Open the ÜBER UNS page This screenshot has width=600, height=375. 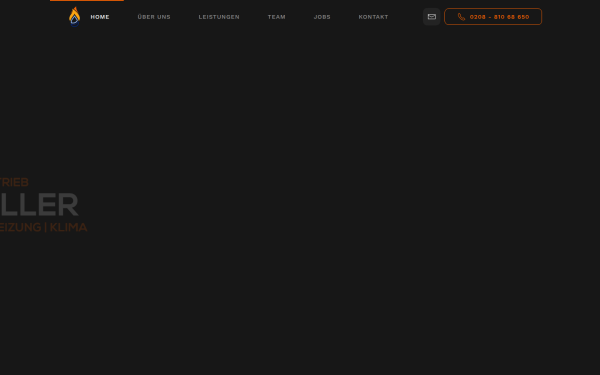(x=154, y=17)
